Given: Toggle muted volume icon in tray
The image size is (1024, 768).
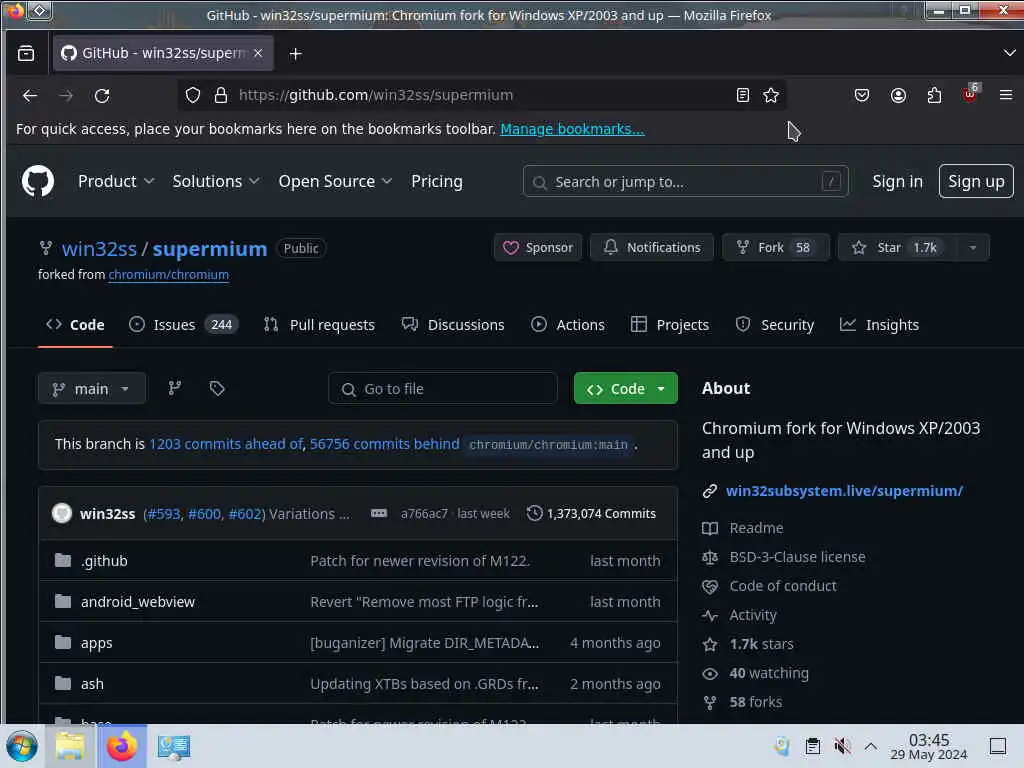Looking at the screenshot, I should click(842, 746).
